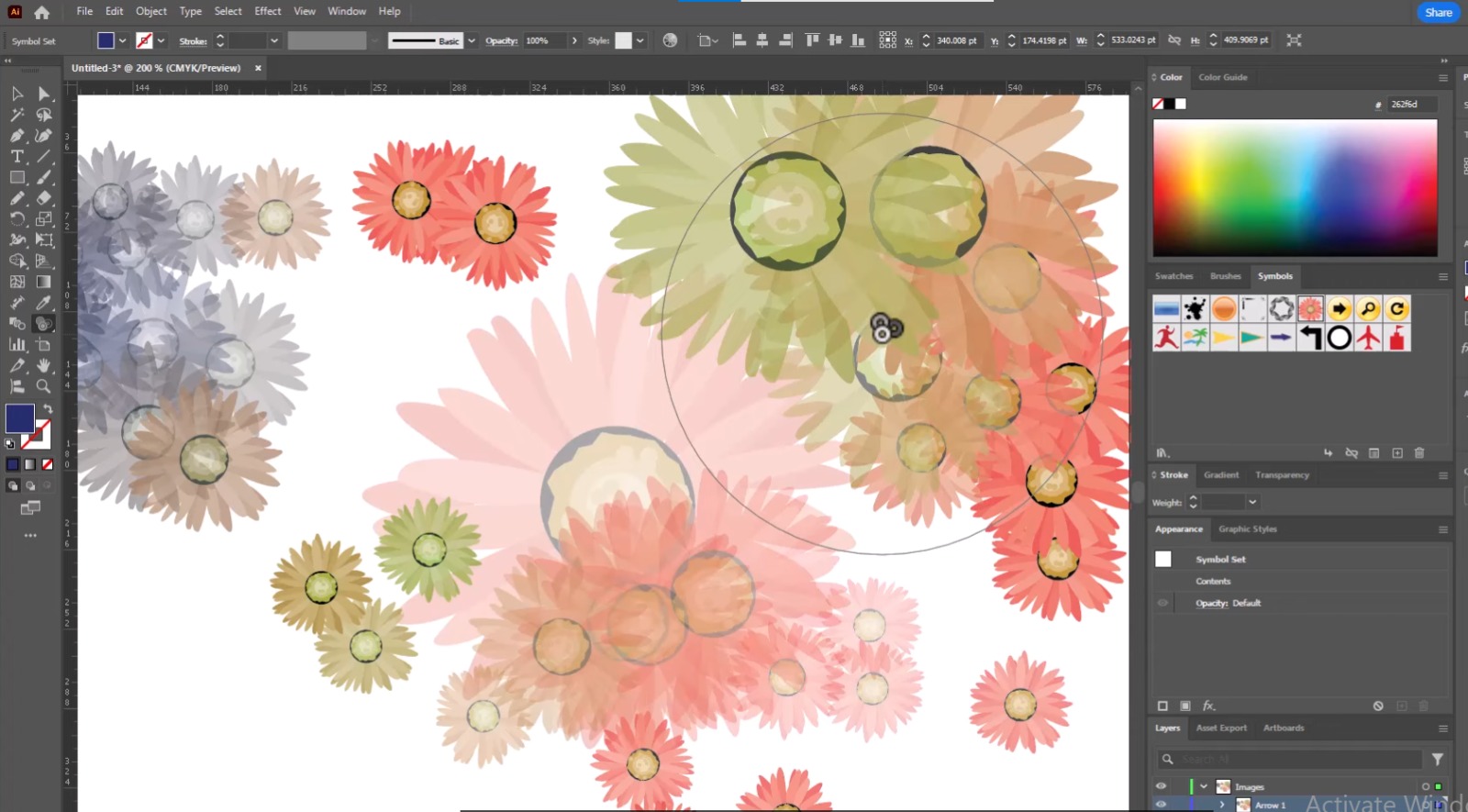Select the Eraser tool
Viewport: 1468px width, 812px height.
(x=44, y=198)
